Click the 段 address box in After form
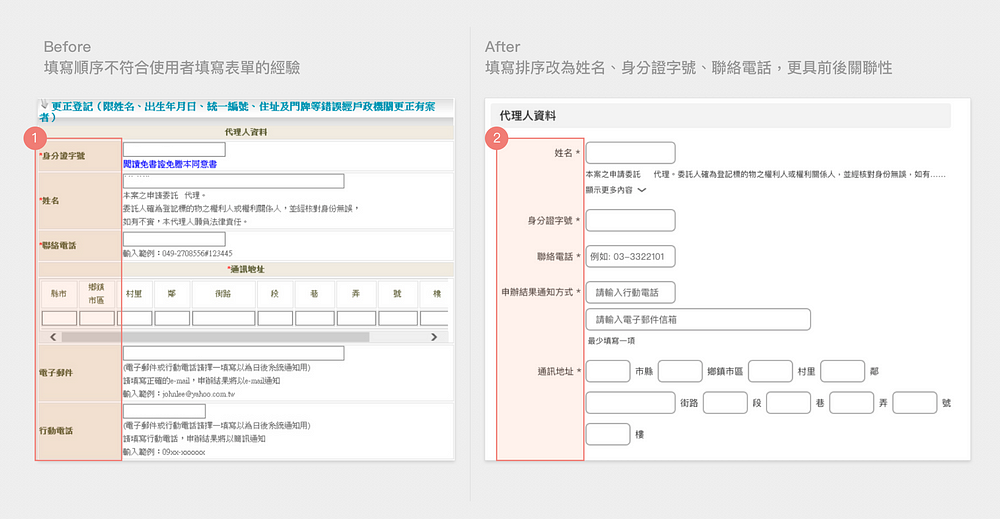The width and height of the screenshot is (1000, 519). point(725,403)
